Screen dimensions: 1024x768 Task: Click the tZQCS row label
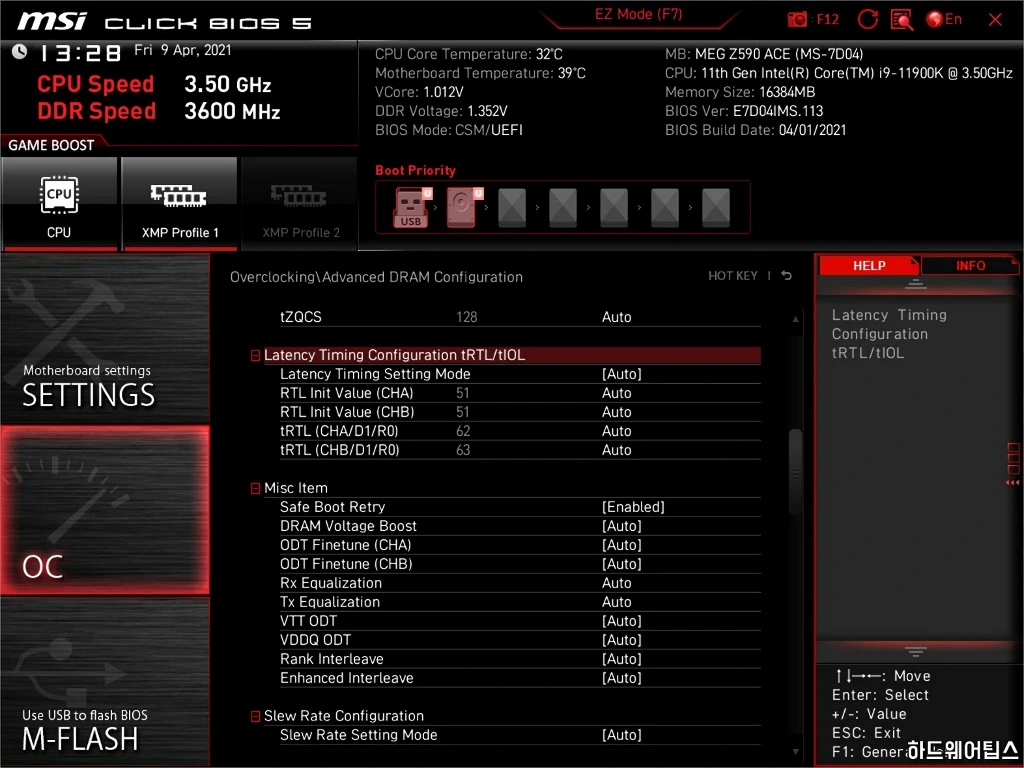click(x=300, y=317)
